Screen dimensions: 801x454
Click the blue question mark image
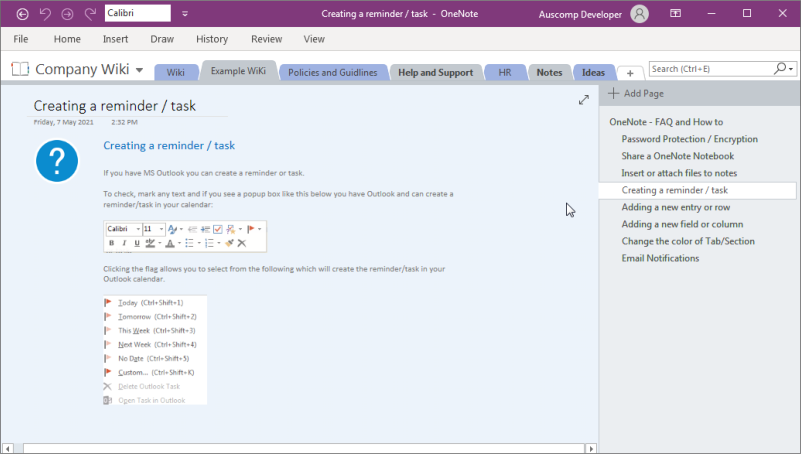tap(57, 161)
